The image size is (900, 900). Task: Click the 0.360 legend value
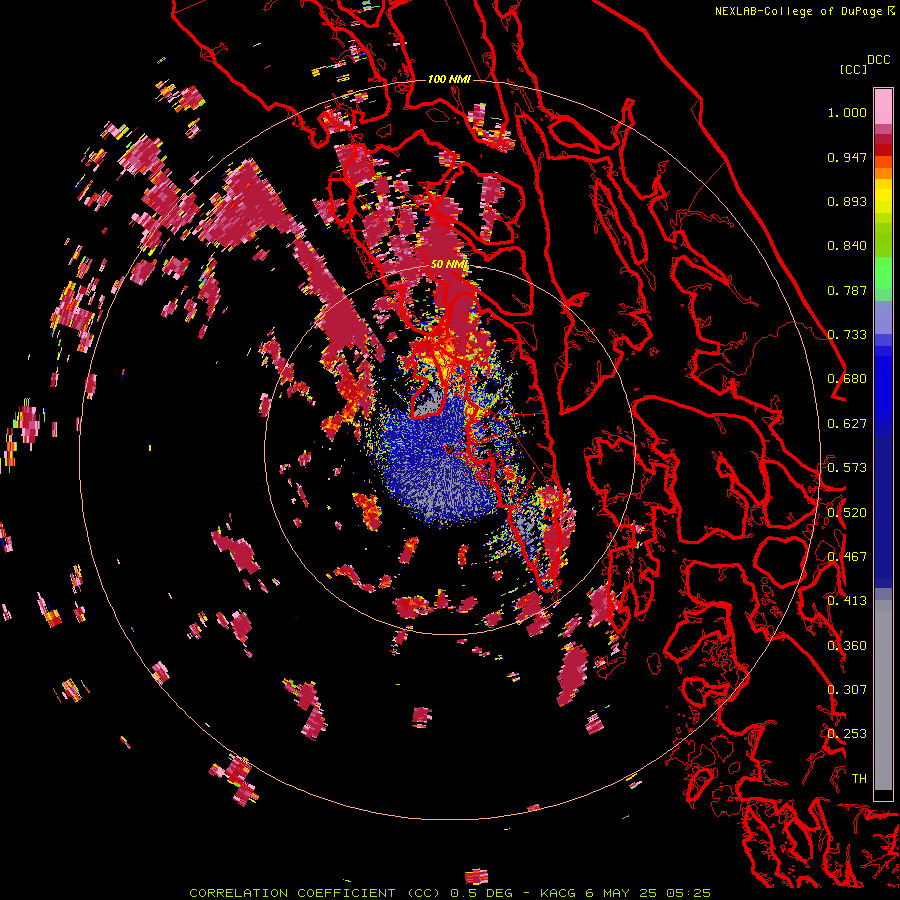(847, 646)
